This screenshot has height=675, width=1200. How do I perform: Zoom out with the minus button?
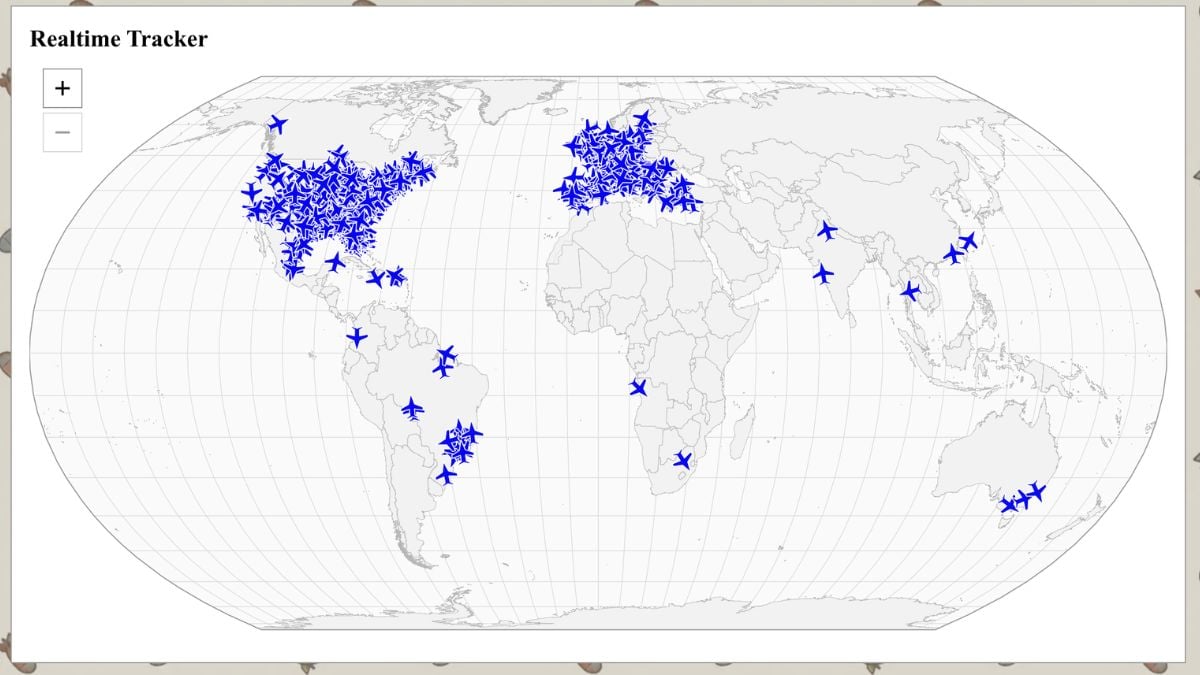pos(62,132)
